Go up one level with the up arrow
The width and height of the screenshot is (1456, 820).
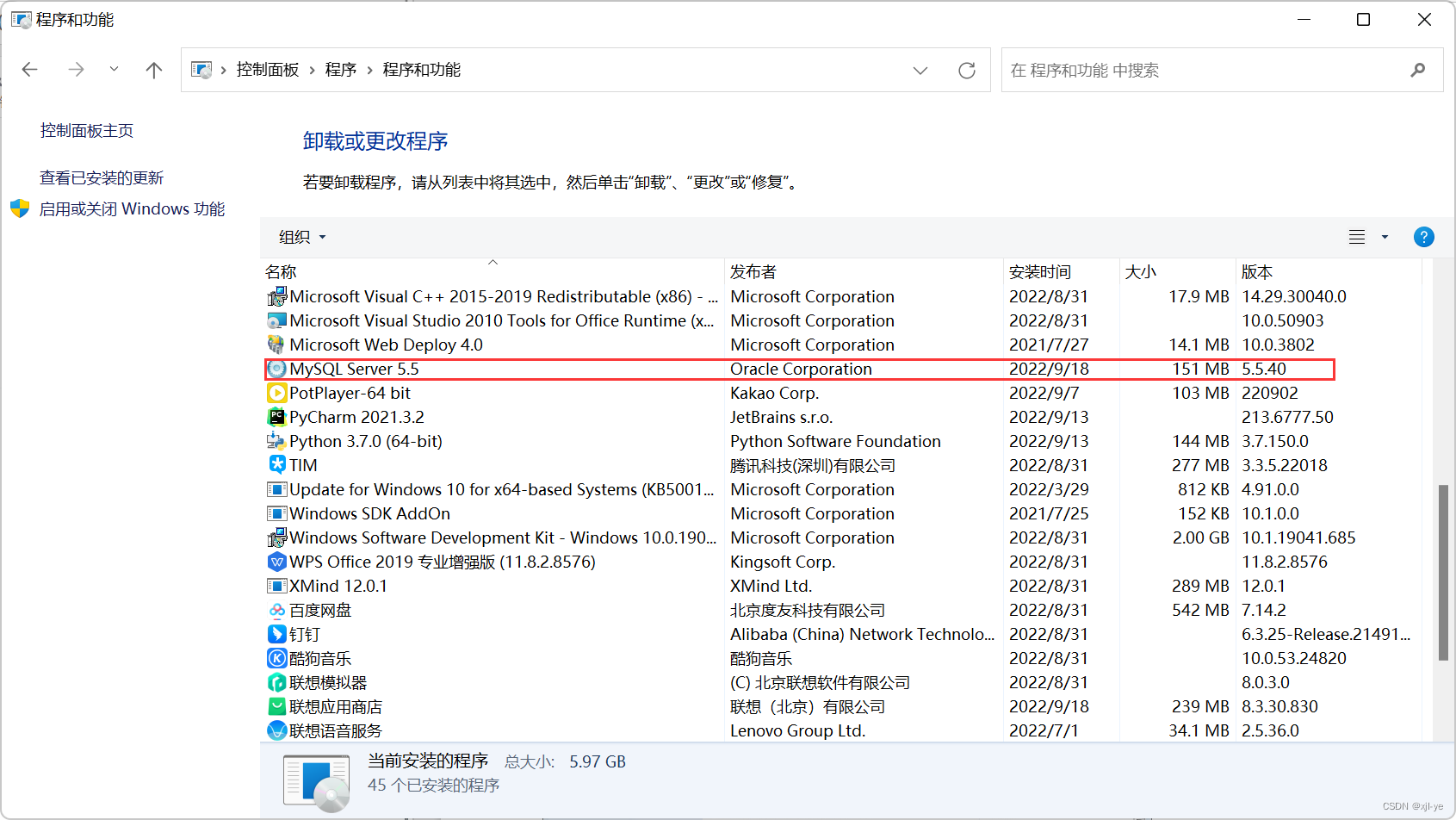point(154,70)
